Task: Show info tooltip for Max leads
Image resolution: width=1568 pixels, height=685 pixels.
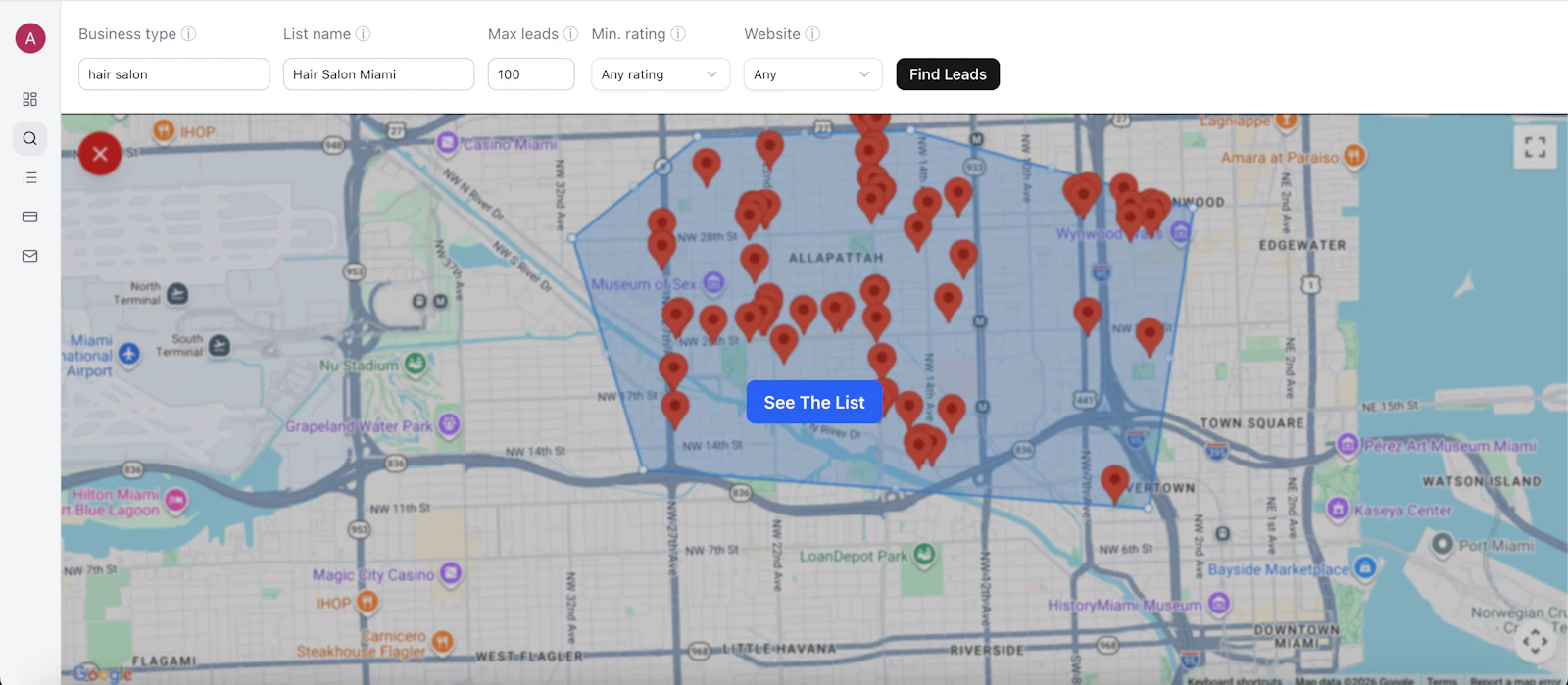Action: 570,34
